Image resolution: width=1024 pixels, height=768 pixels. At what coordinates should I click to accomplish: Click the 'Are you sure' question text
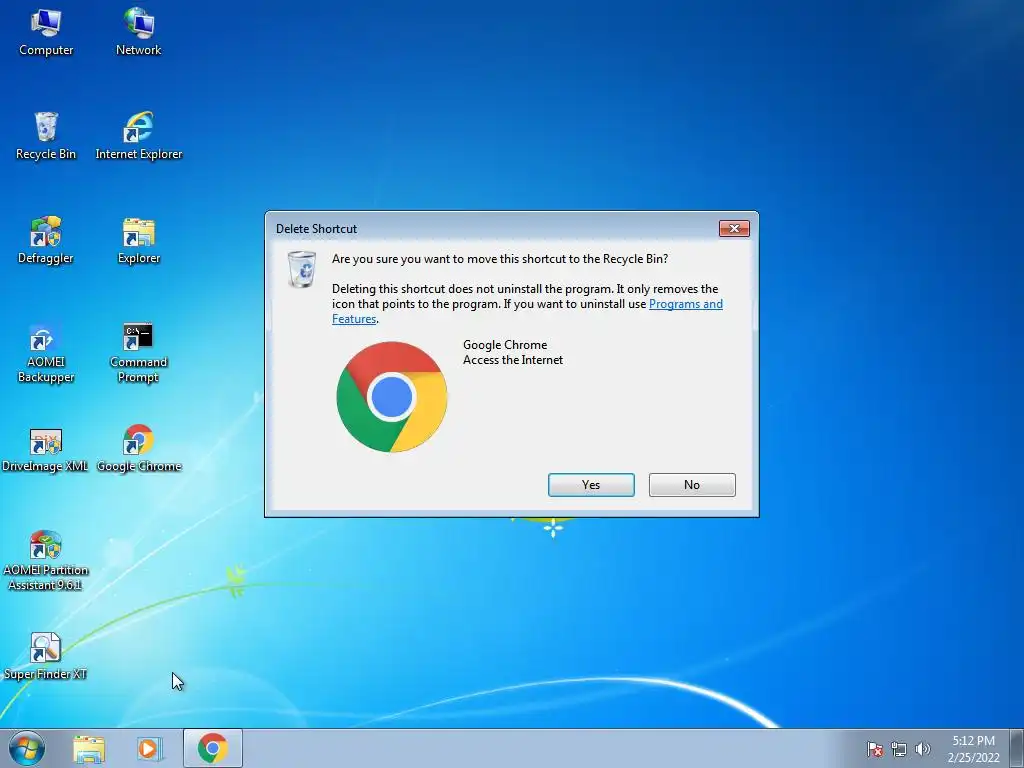(500, 259)
